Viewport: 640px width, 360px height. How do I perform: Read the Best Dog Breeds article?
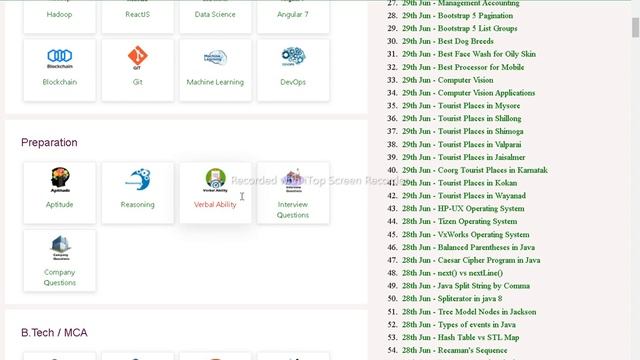tap(448, 41)
